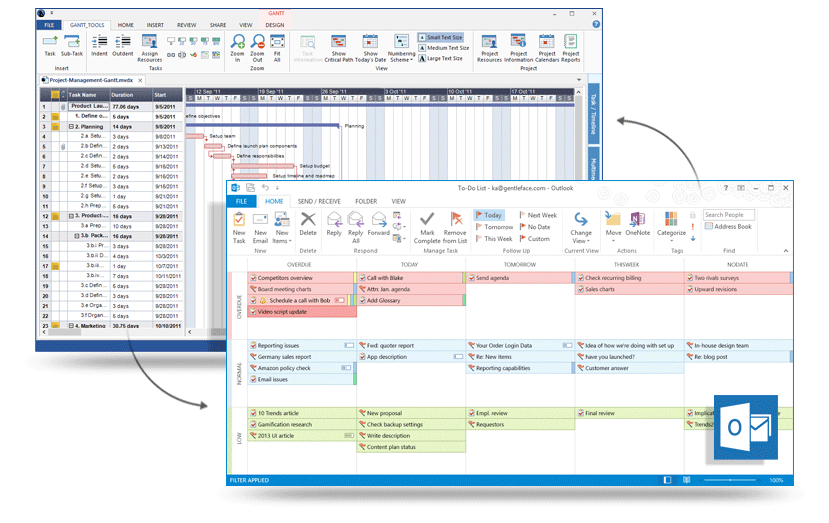Screen dimensions: 829x523
Task: Open Project Calendars in Gantt ribbon
Action: tap(547, 48)
